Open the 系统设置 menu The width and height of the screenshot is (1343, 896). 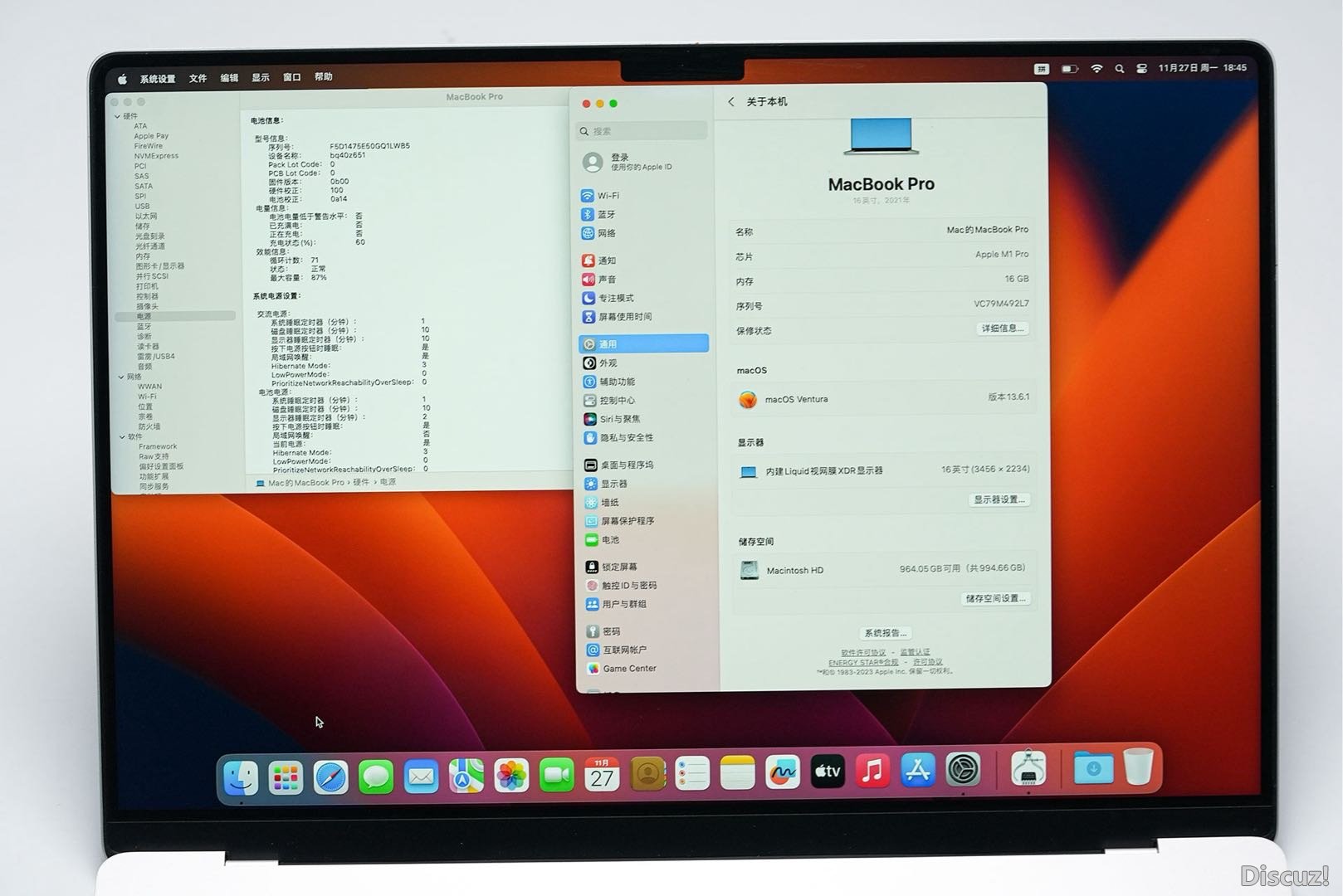coord(158,79)
